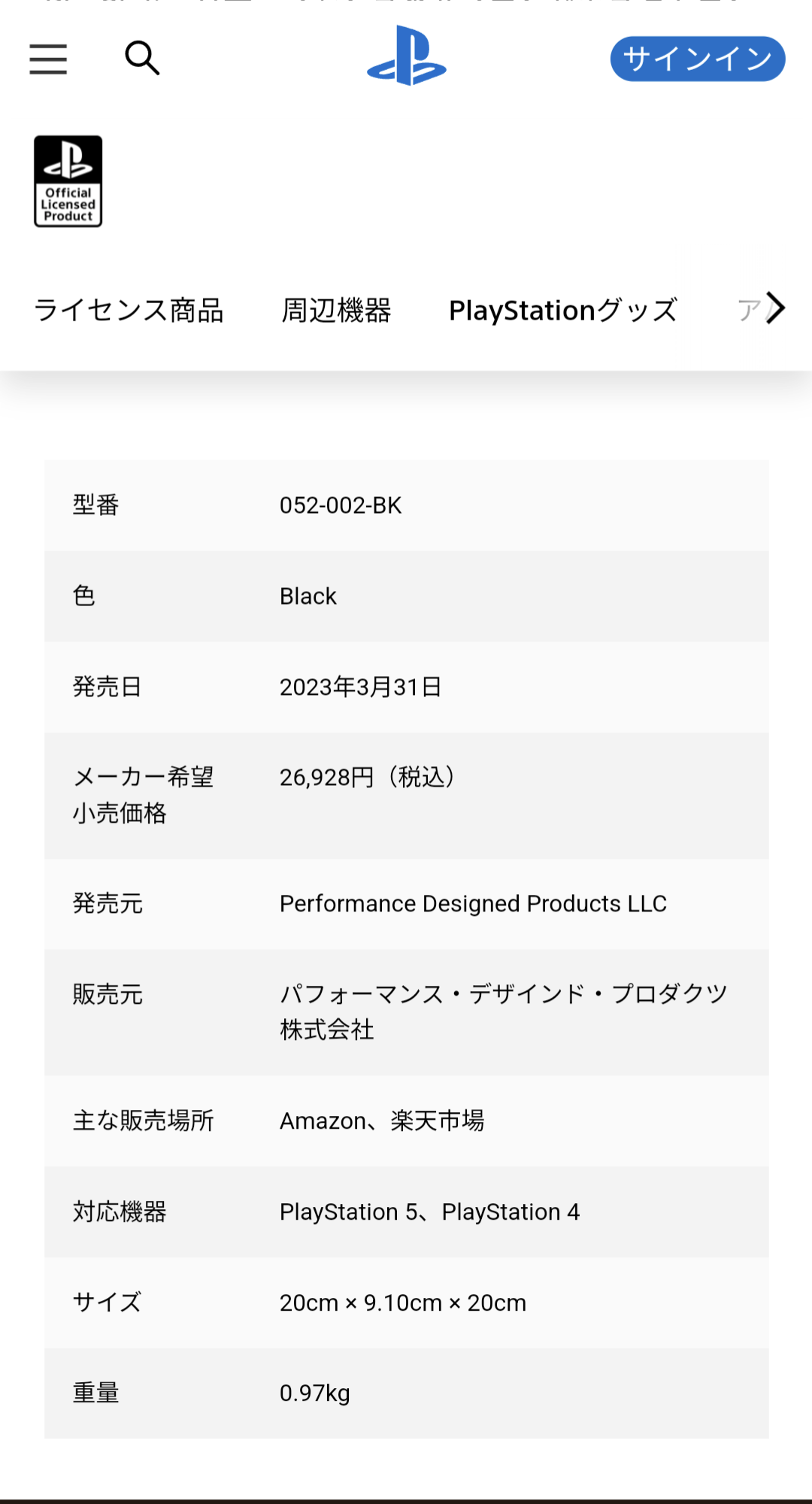
Task: Tap the Official Licensed Product badge
Action: pos(68,181)
